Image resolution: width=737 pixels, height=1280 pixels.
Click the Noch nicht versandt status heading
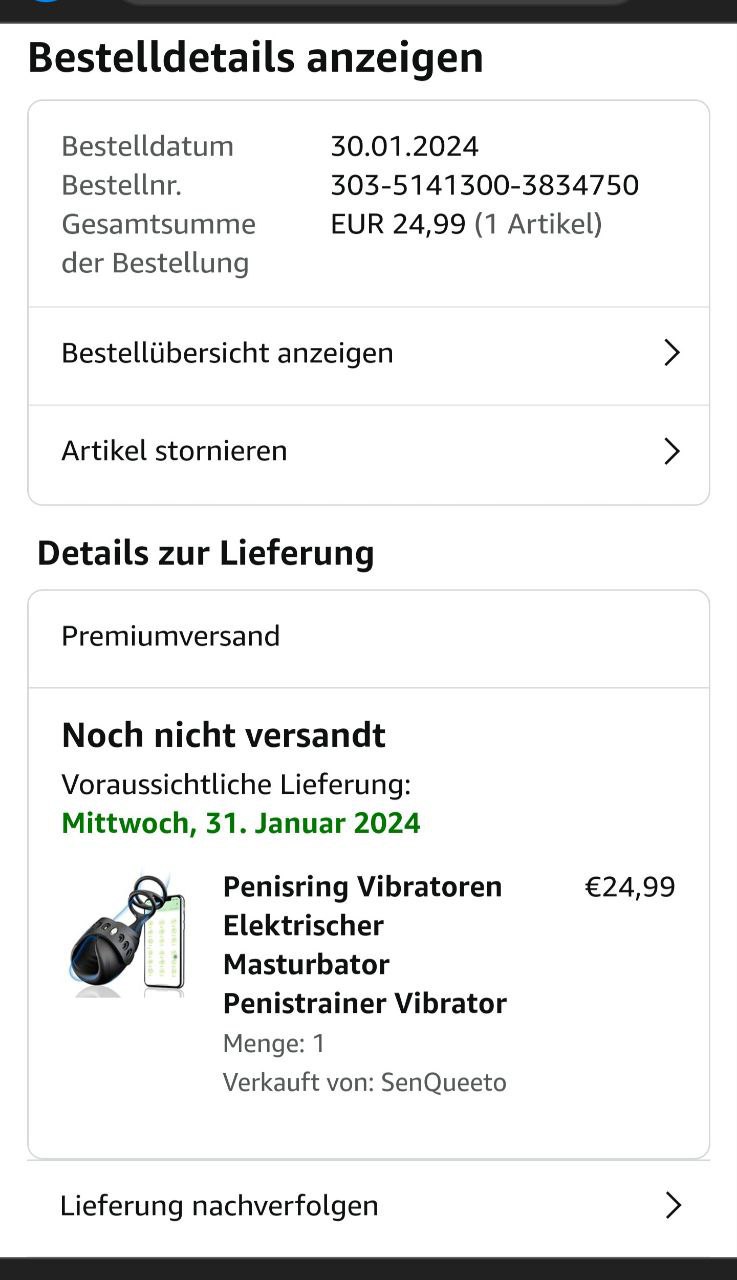pyautogui.click(x=224, y=735)
